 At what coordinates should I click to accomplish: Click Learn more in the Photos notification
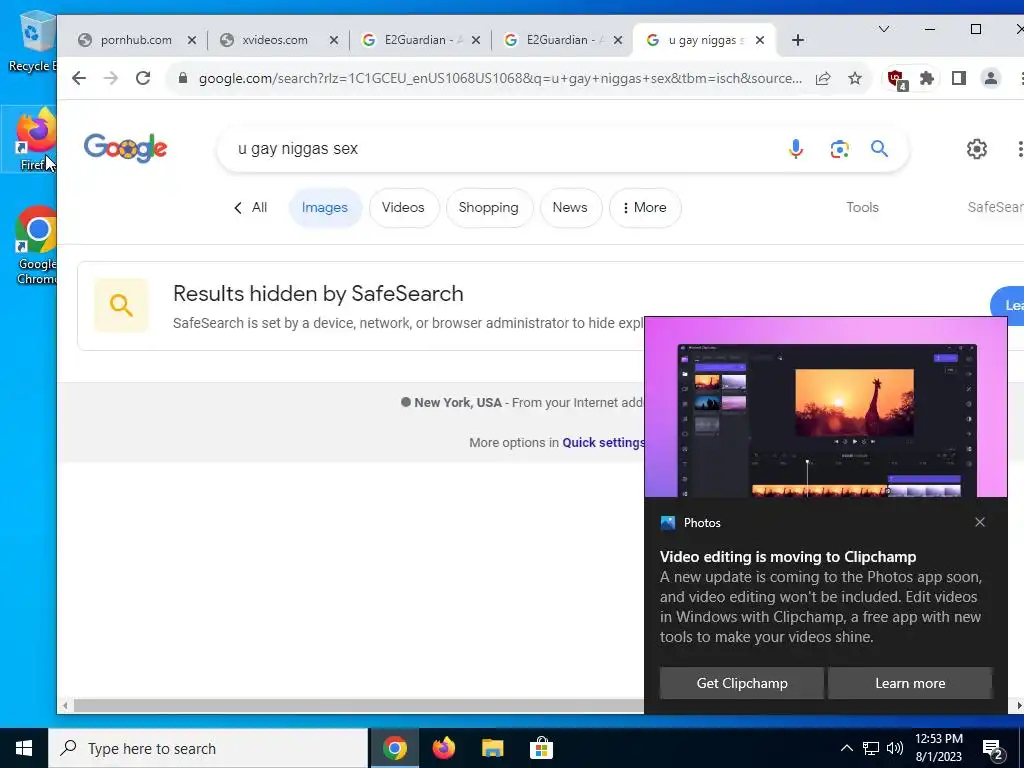pos(910,683)
